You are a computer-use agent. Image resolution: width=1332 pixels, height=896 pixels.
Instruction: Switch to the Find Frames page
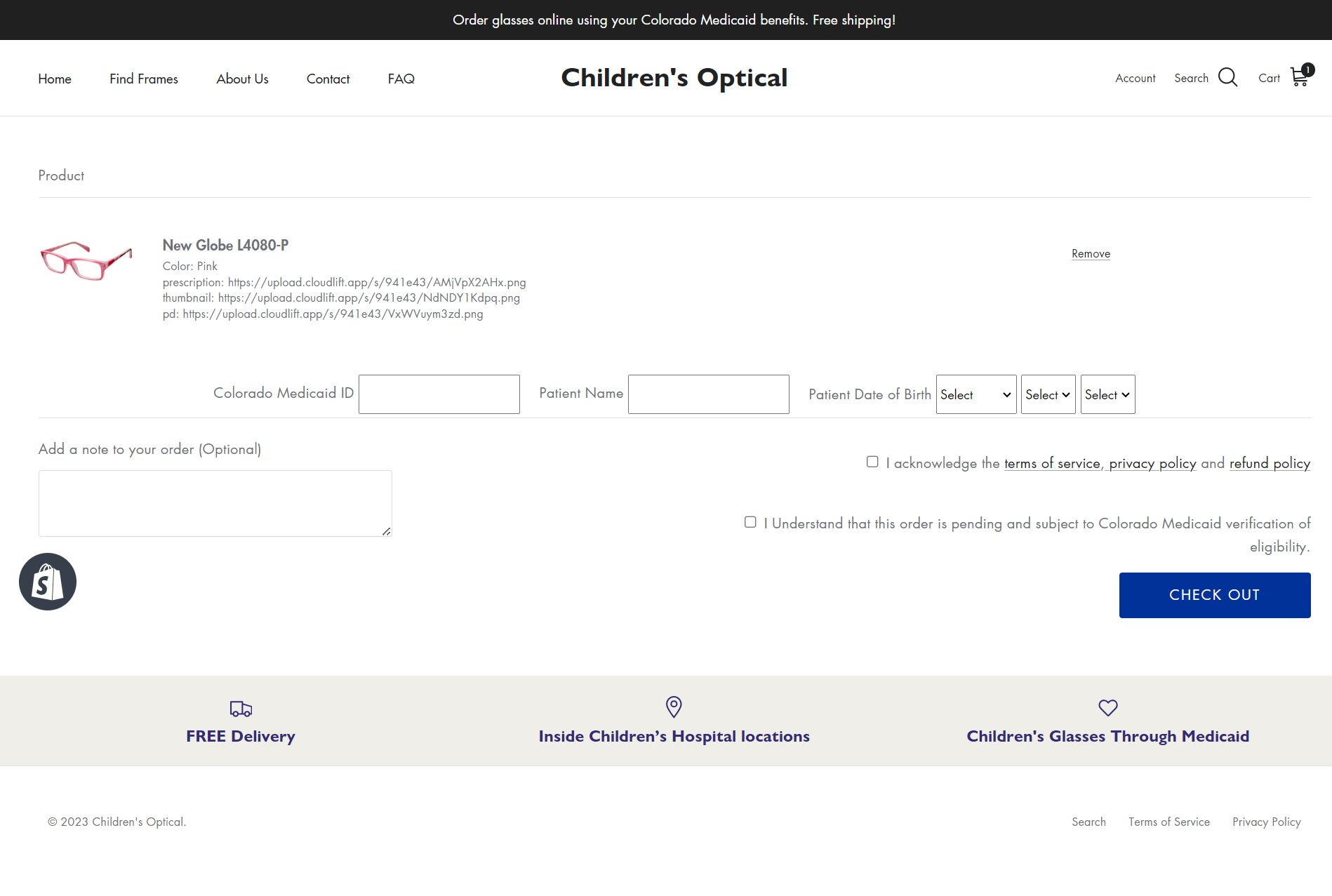[143, 79]
